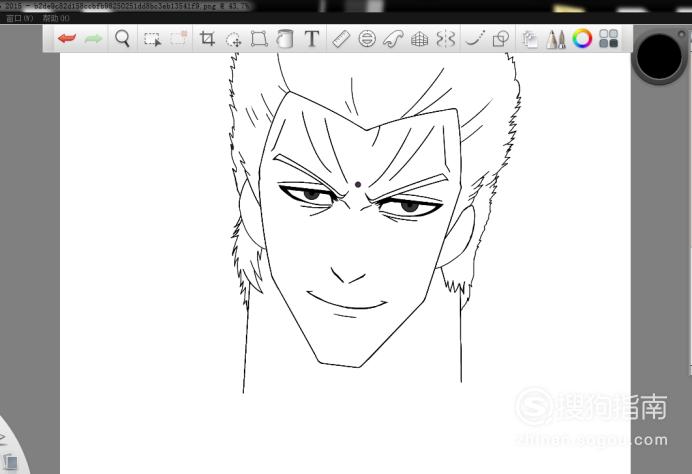This screenshot has height=474, width=692.
Task: Open the corner lagoon menu
Action: tap(11, 448)
